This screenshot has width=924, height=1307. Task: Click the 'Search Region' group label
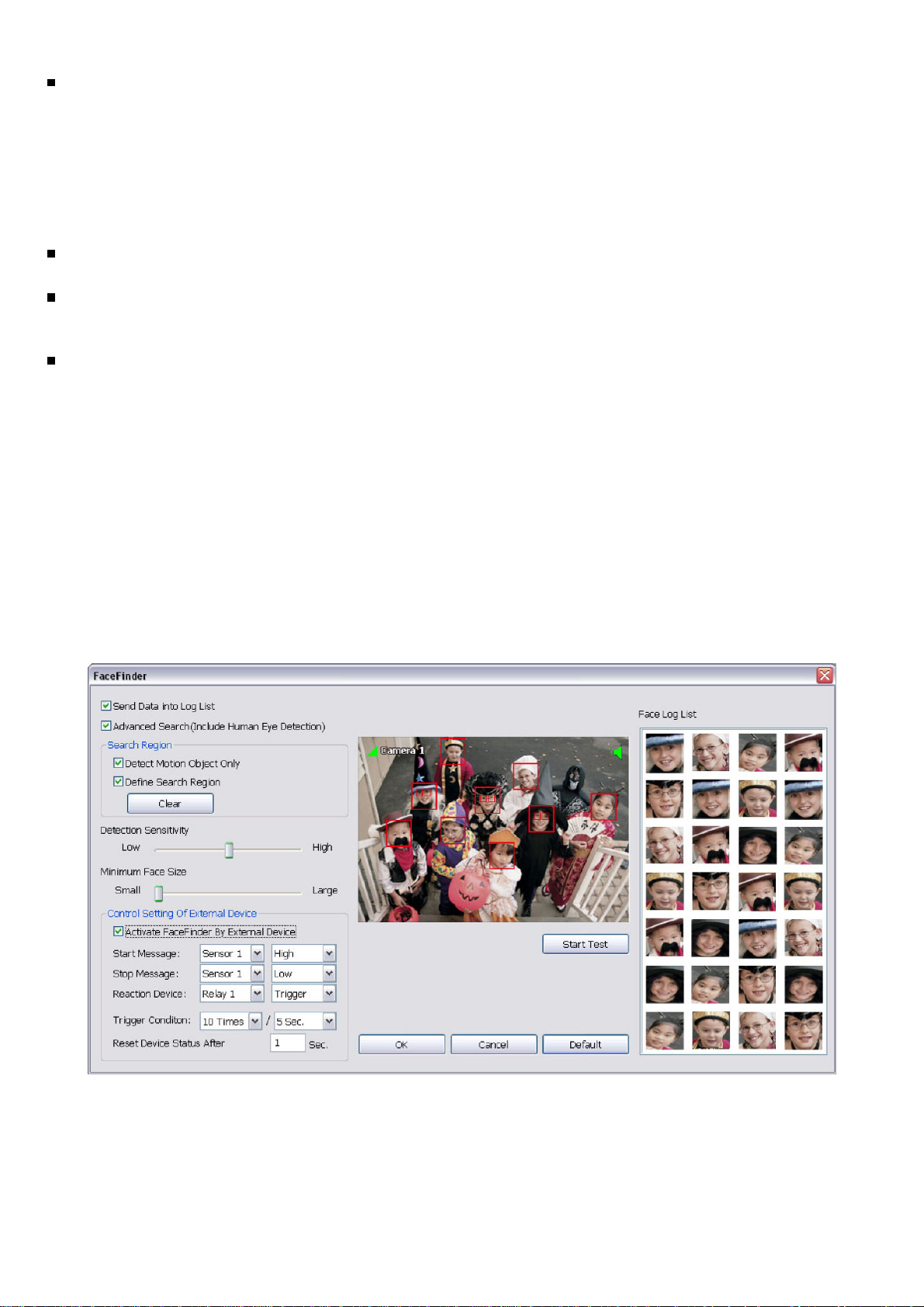click(140, 745)
